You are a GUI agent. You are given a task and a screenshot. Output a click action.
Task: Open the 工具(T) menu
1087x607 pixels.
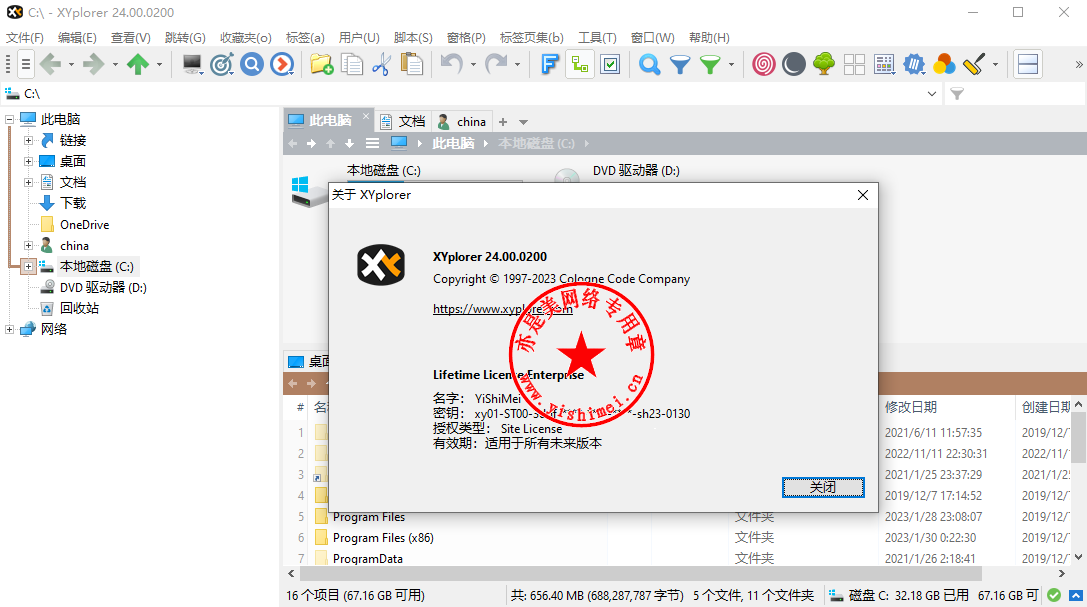point(597,37)
